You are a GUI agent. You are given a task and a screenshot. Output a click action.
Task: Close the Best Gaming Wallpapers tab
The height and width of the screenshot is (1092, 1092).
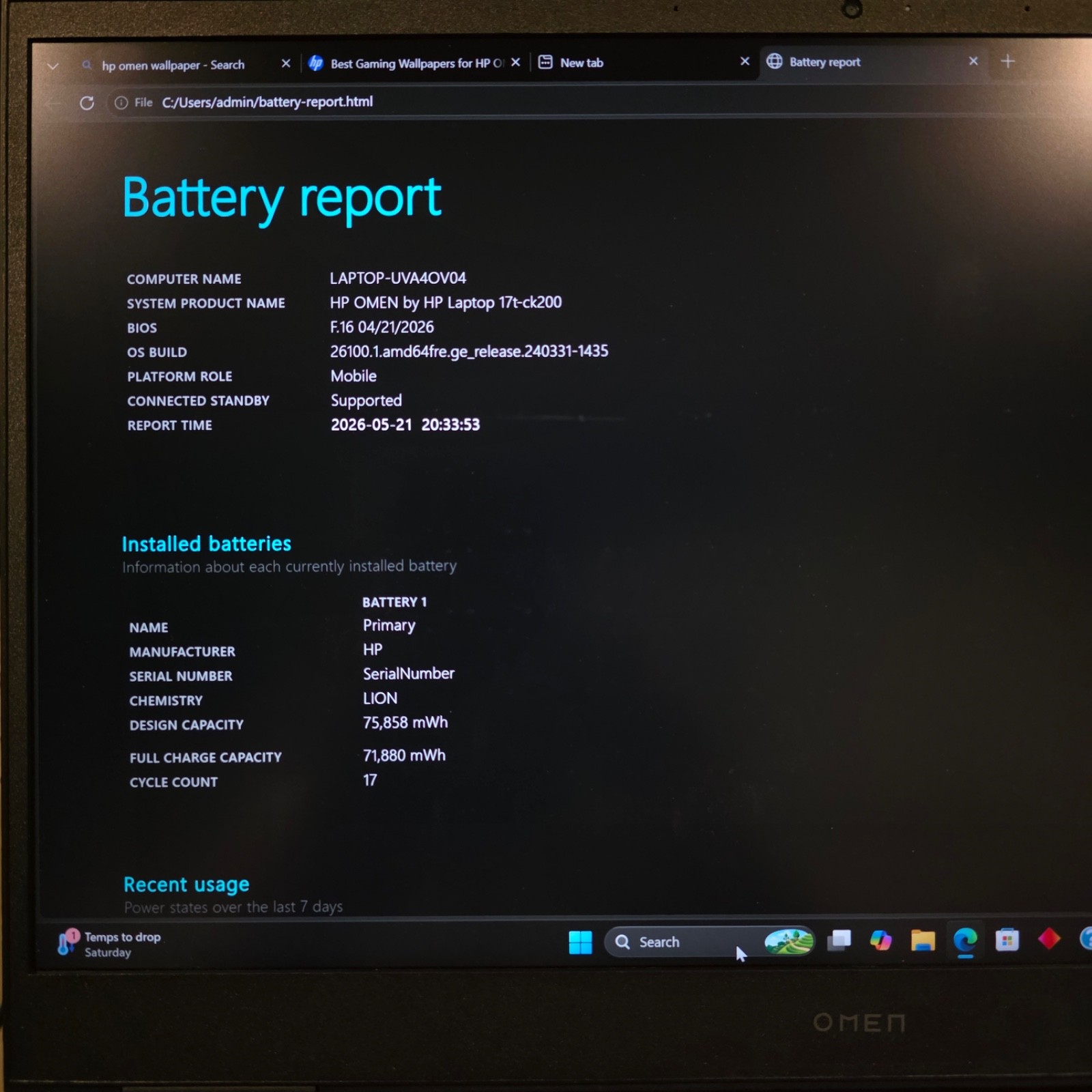click(516, 62)
